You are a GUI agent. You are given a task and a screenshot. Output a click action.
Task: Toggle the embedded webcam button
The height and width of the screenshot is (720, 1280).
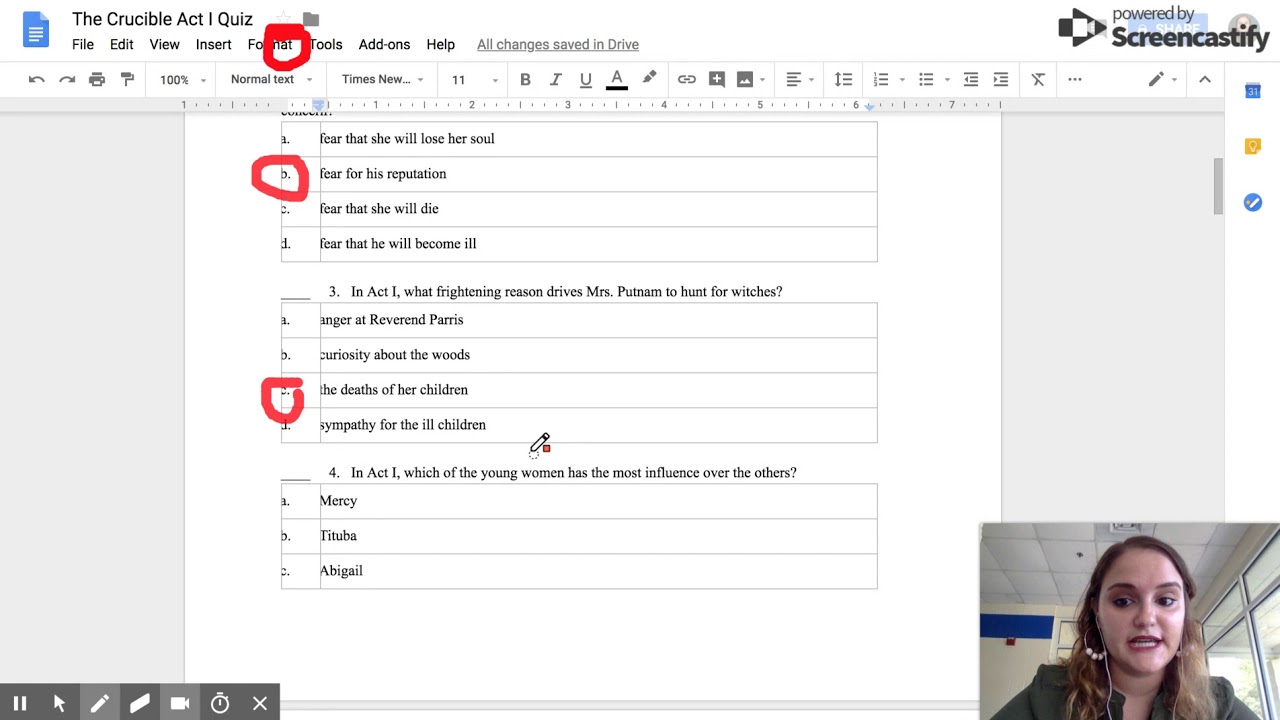[180, 704]
